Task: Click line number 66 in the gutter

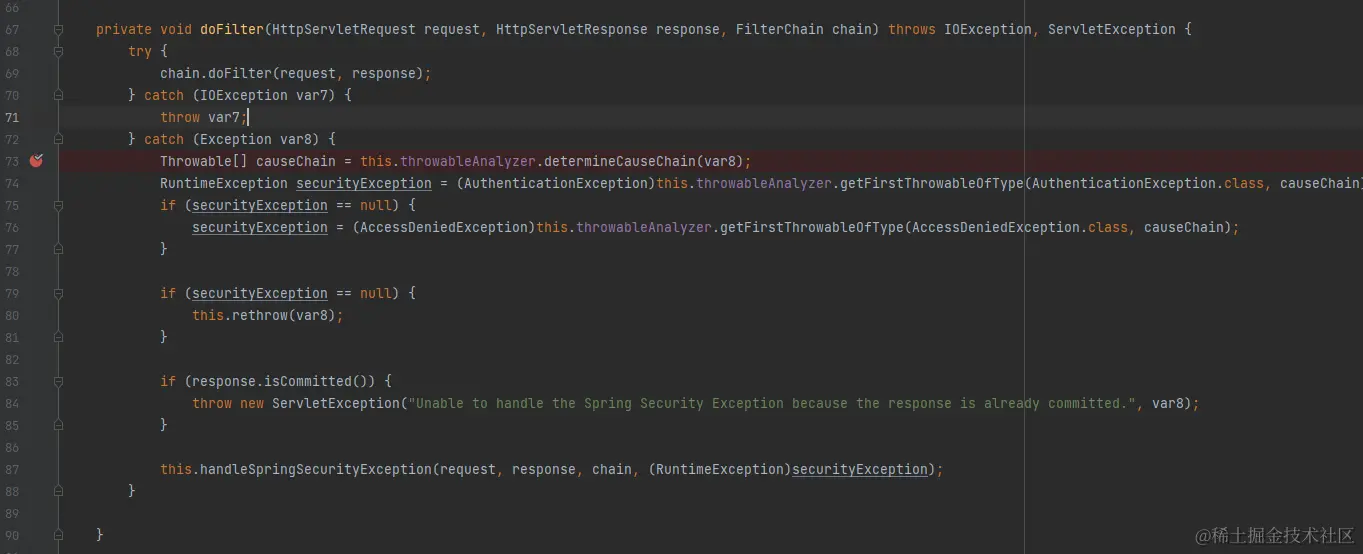Action: 12,7
